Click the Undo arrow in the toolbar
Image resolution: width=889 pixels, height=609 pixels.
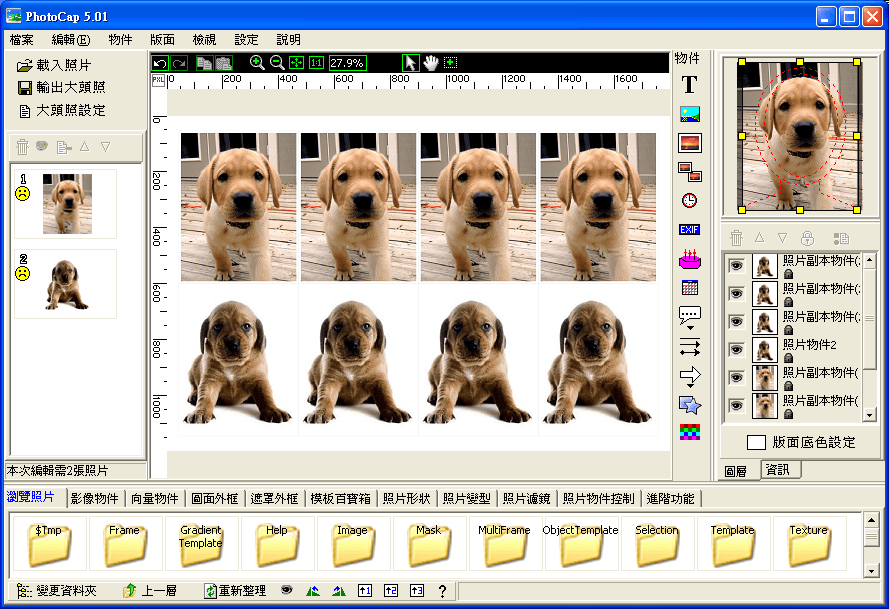click(160, 62)
